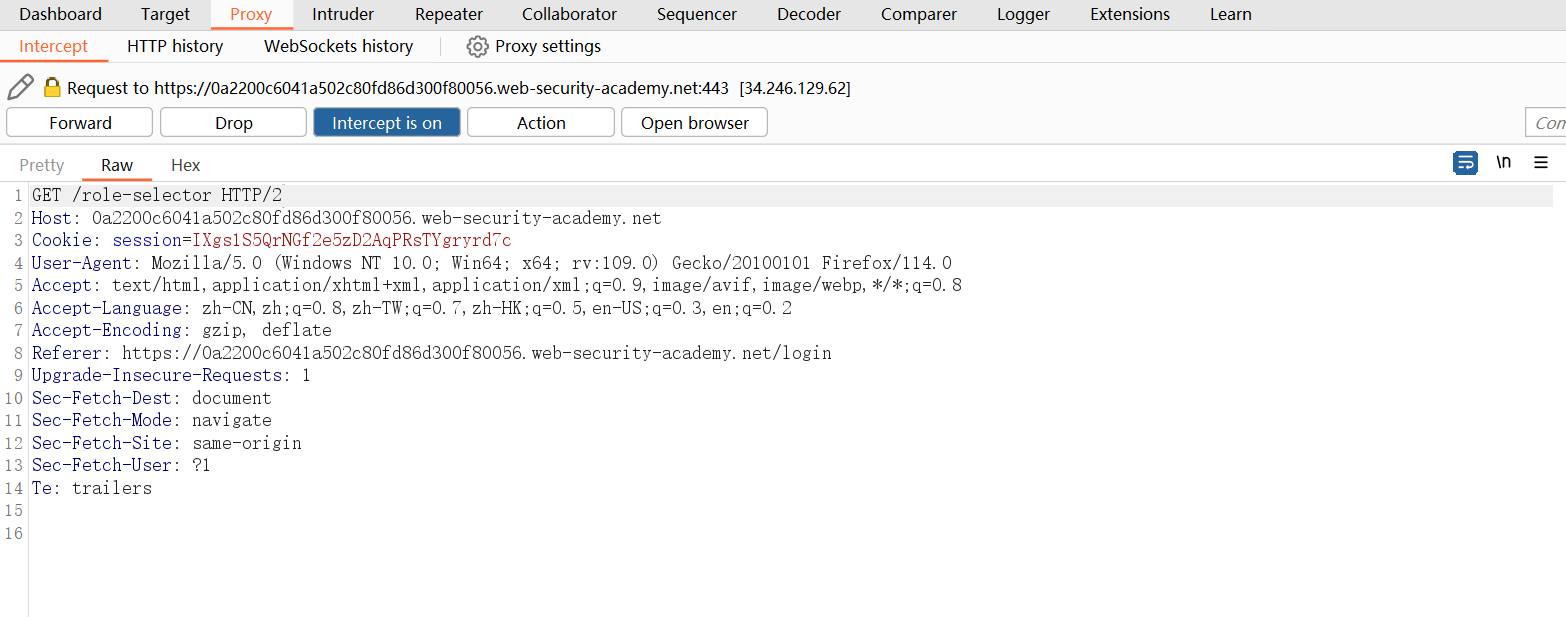
Task: Select the Pretty view tab
Action: click(42, 165)
